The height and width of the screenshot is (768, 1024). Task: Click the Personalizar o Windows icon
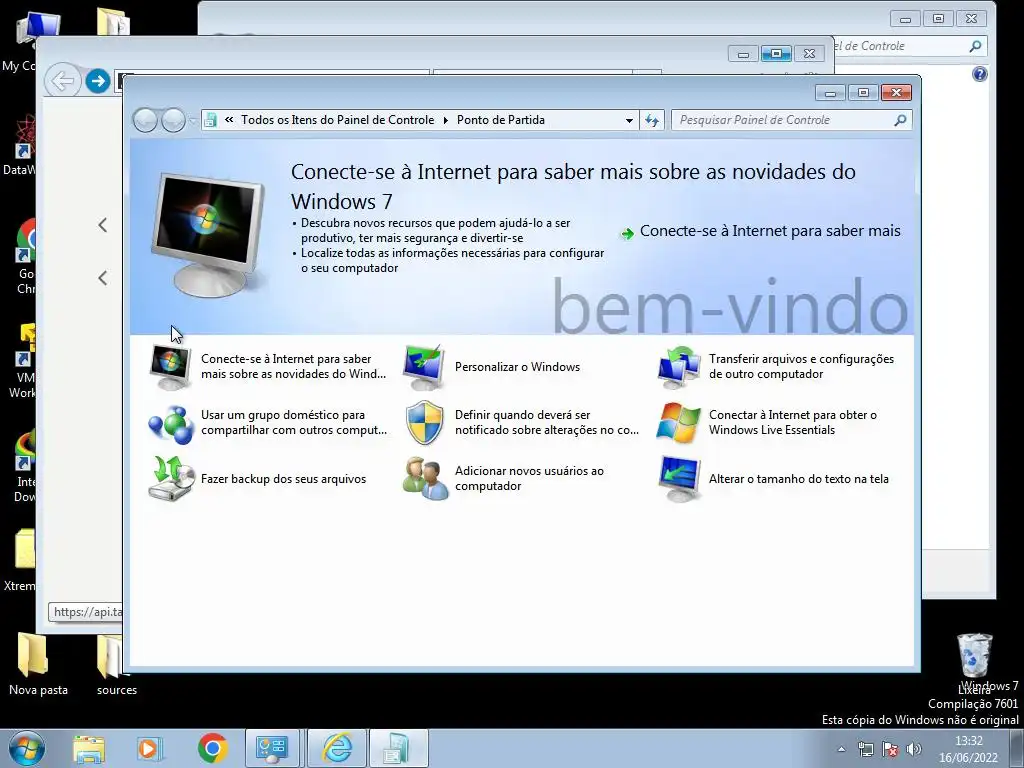[424, 366]
